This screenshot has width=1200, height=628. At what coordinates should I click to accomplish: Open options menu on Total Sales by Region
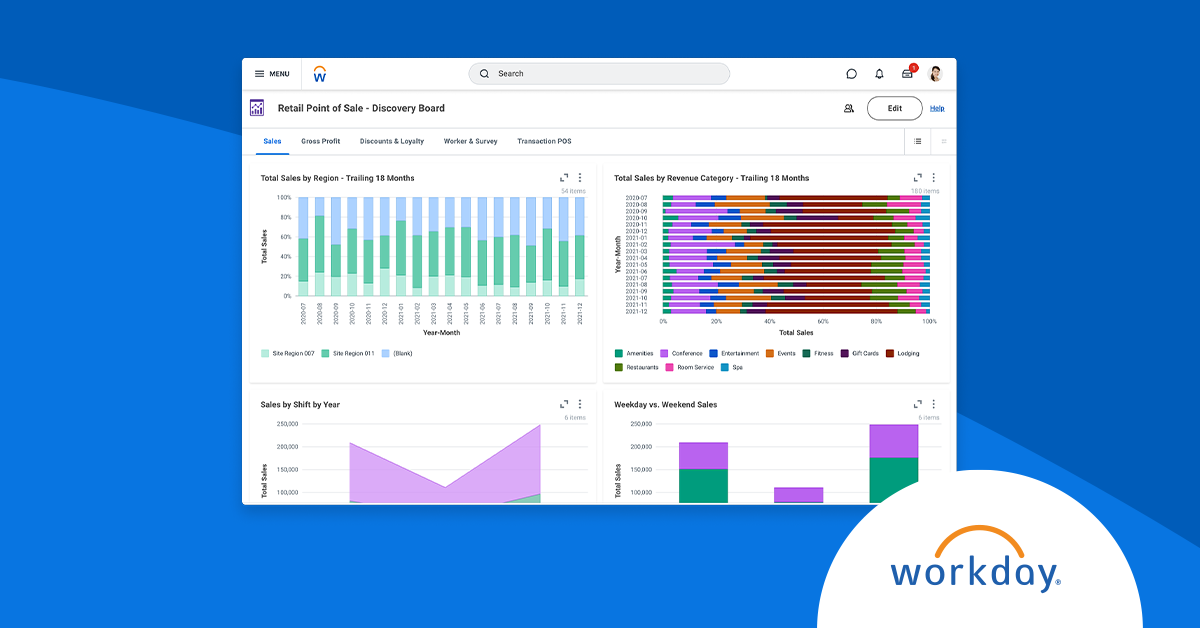(x=580, y=177)
